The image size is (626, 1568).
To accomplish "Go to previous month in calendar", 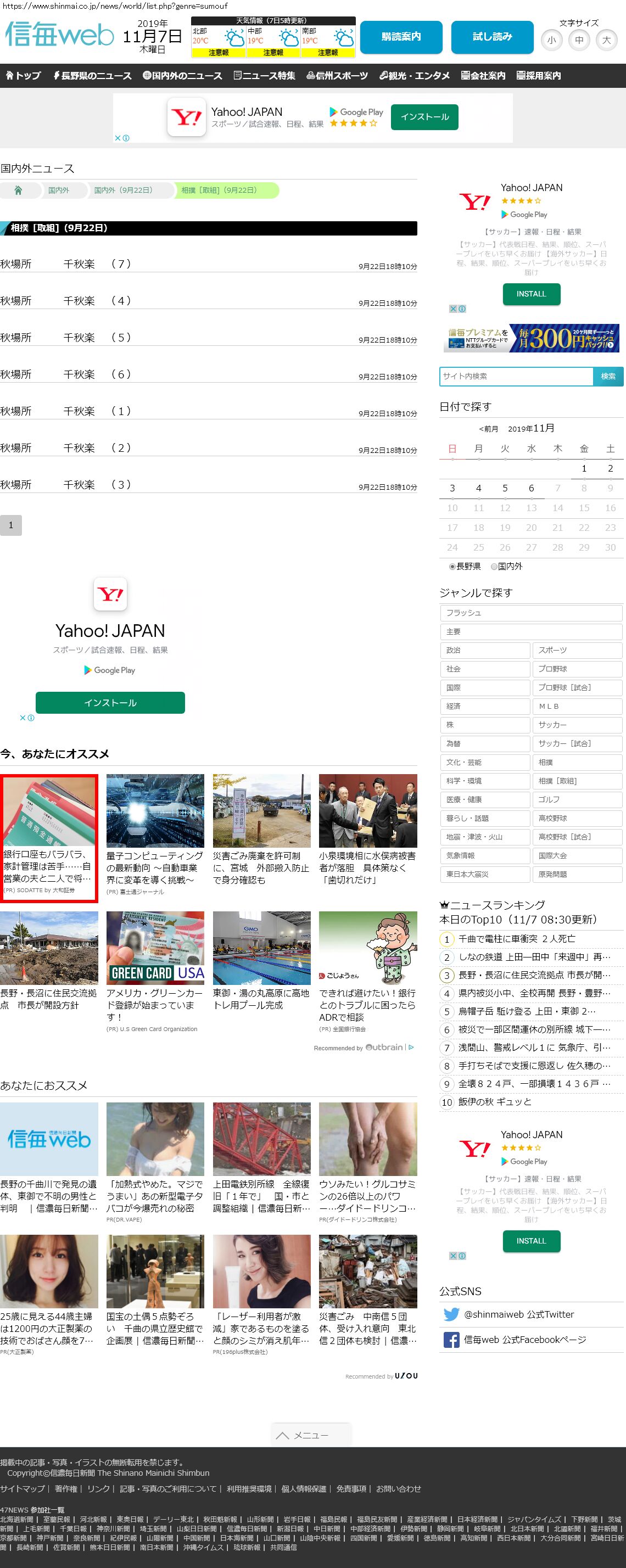I will [x=488, y=429].
